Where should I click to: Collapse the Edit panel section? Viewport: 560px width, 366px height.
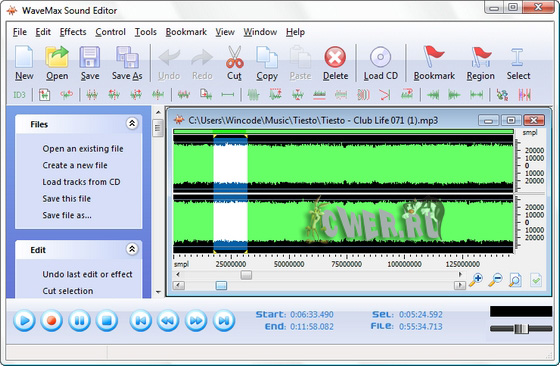132,249
